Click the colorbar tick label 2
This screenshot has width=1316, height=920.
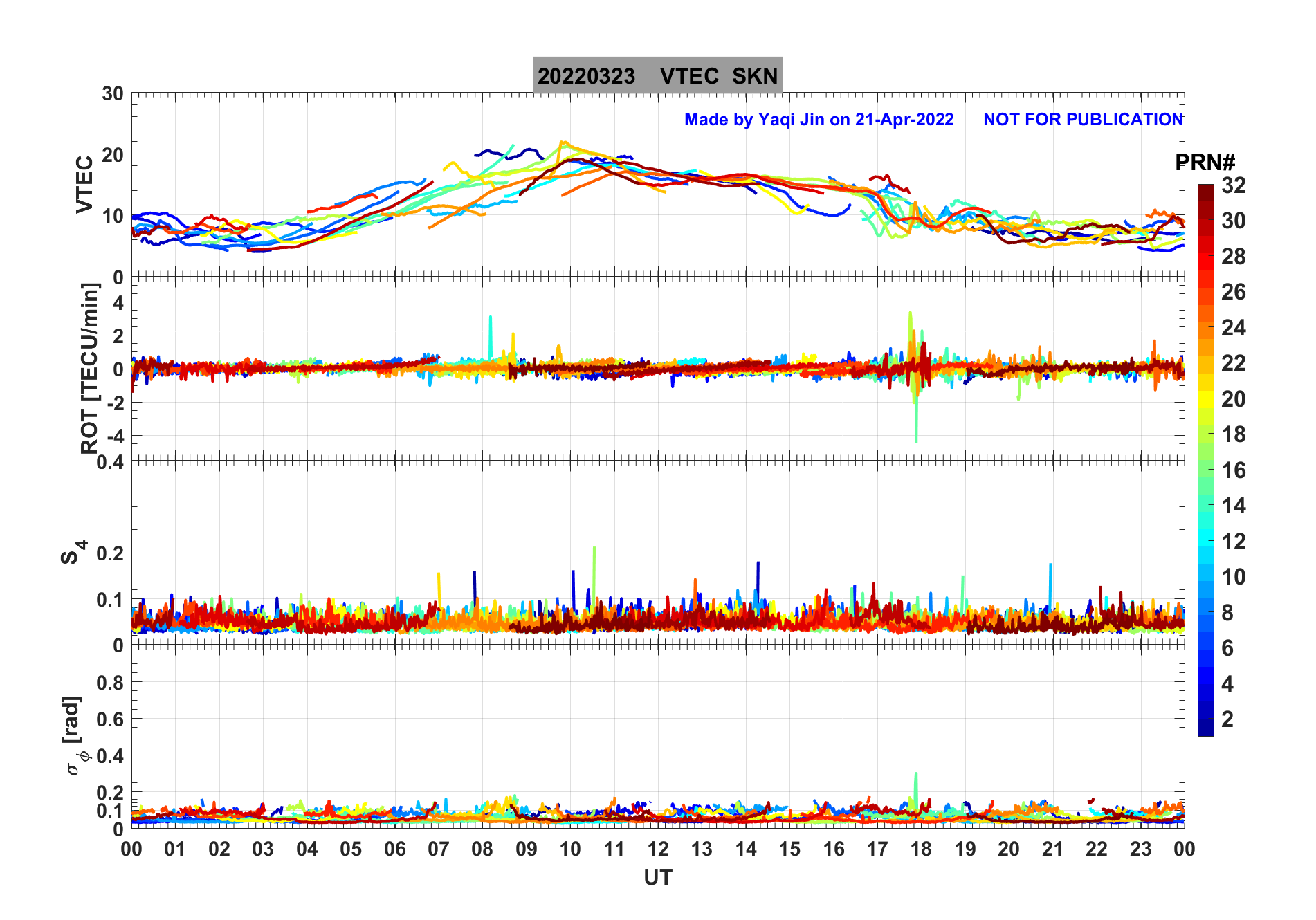[x=1227, y=719]
